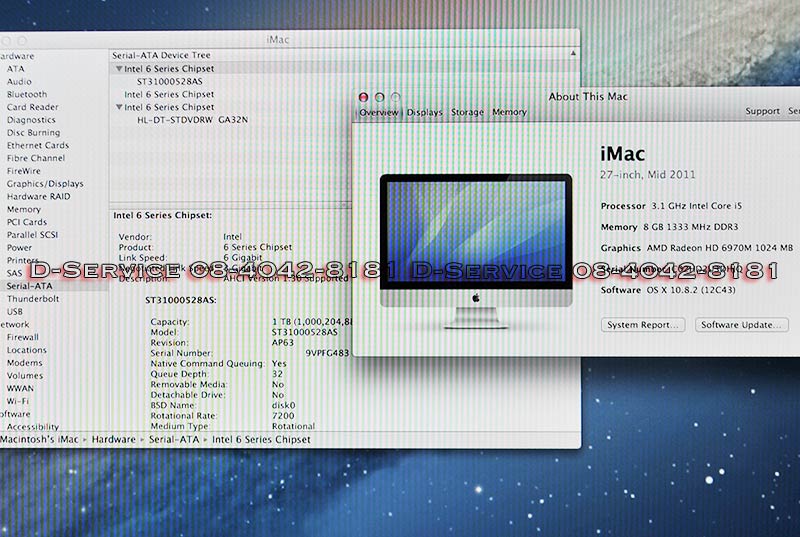The width and height of the screenshot is (800, 537).
Task: Select Parallel SCSI entry
Action: pos(32,235)
